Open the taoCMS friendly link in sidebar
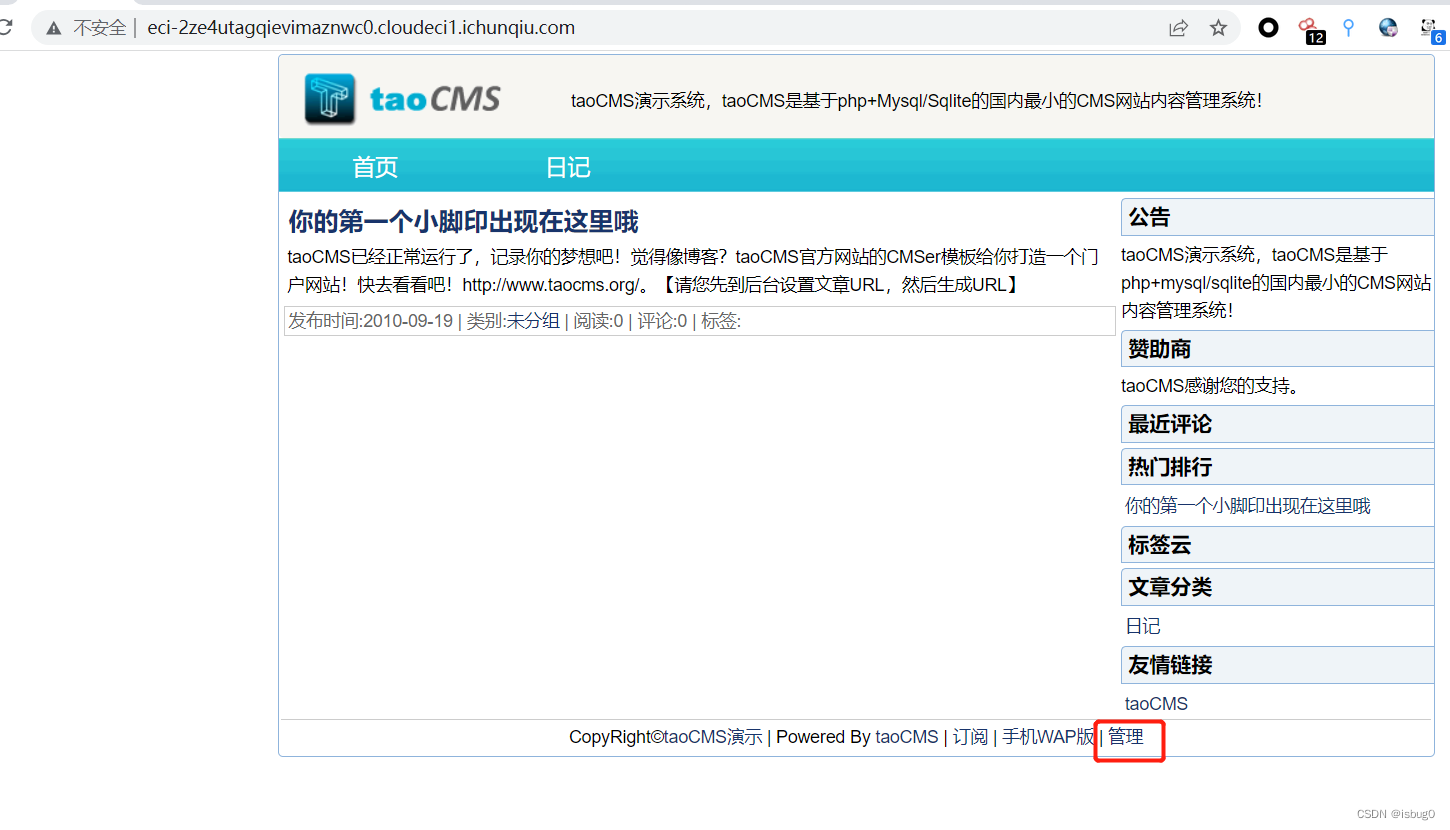The height and width of the screenshot is (830, 1450). (1156, 704)
